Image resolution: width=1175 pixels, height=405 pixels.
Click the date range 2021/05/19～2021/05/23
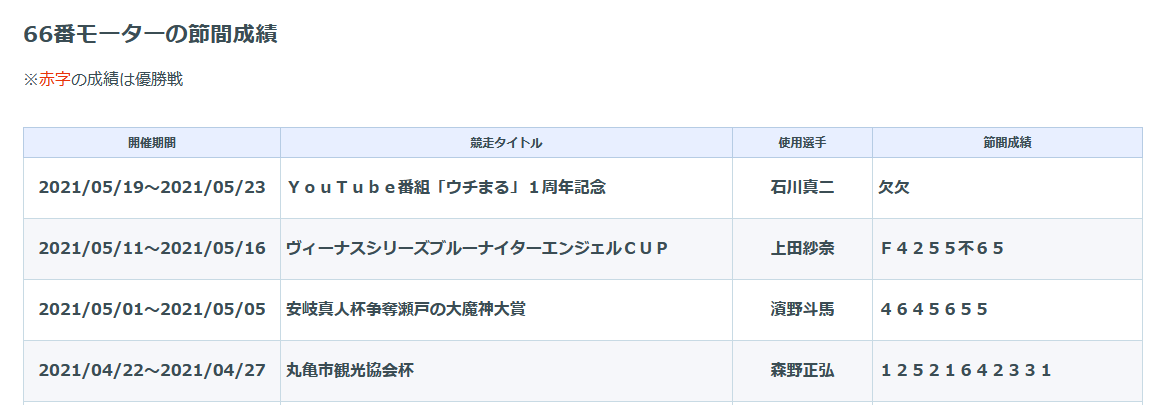(152, 188)
